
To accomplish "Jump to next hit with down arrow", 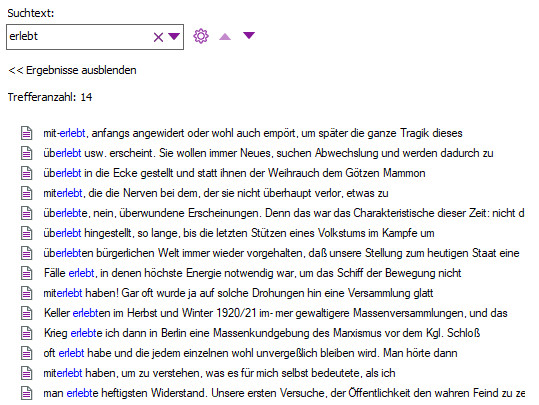I will click(249, 35).
